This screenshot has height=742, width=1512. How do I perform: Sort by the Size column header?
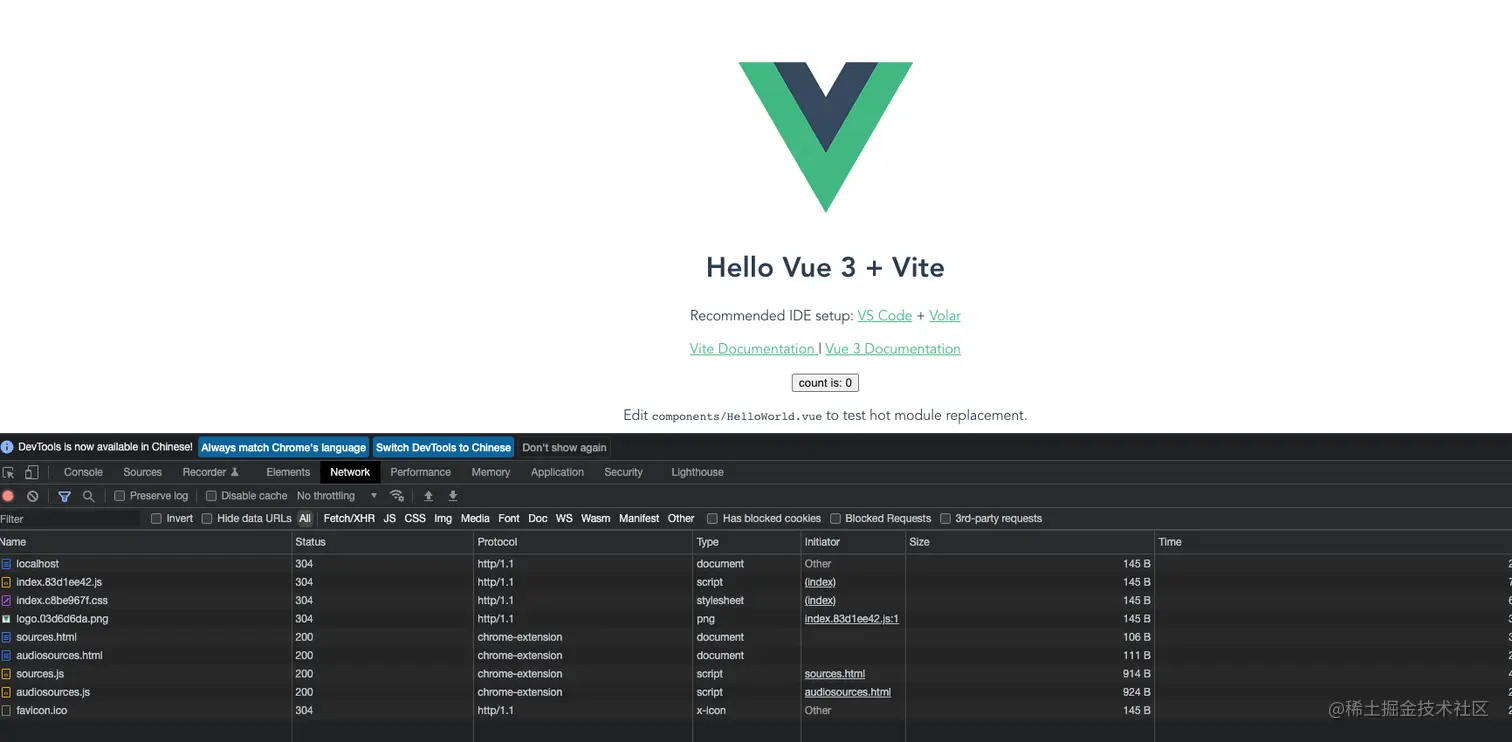(1030, 542)
